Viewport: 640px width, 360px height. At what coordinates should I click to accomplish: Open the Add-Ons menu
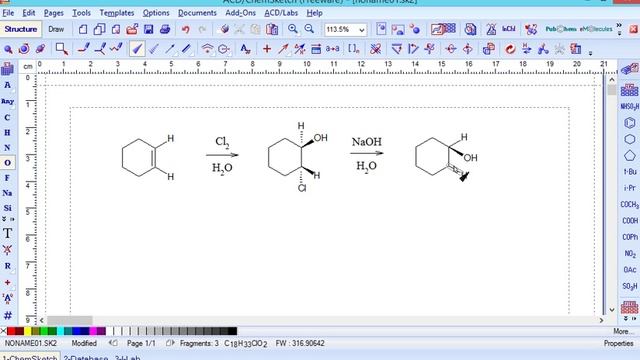point(240,13)
